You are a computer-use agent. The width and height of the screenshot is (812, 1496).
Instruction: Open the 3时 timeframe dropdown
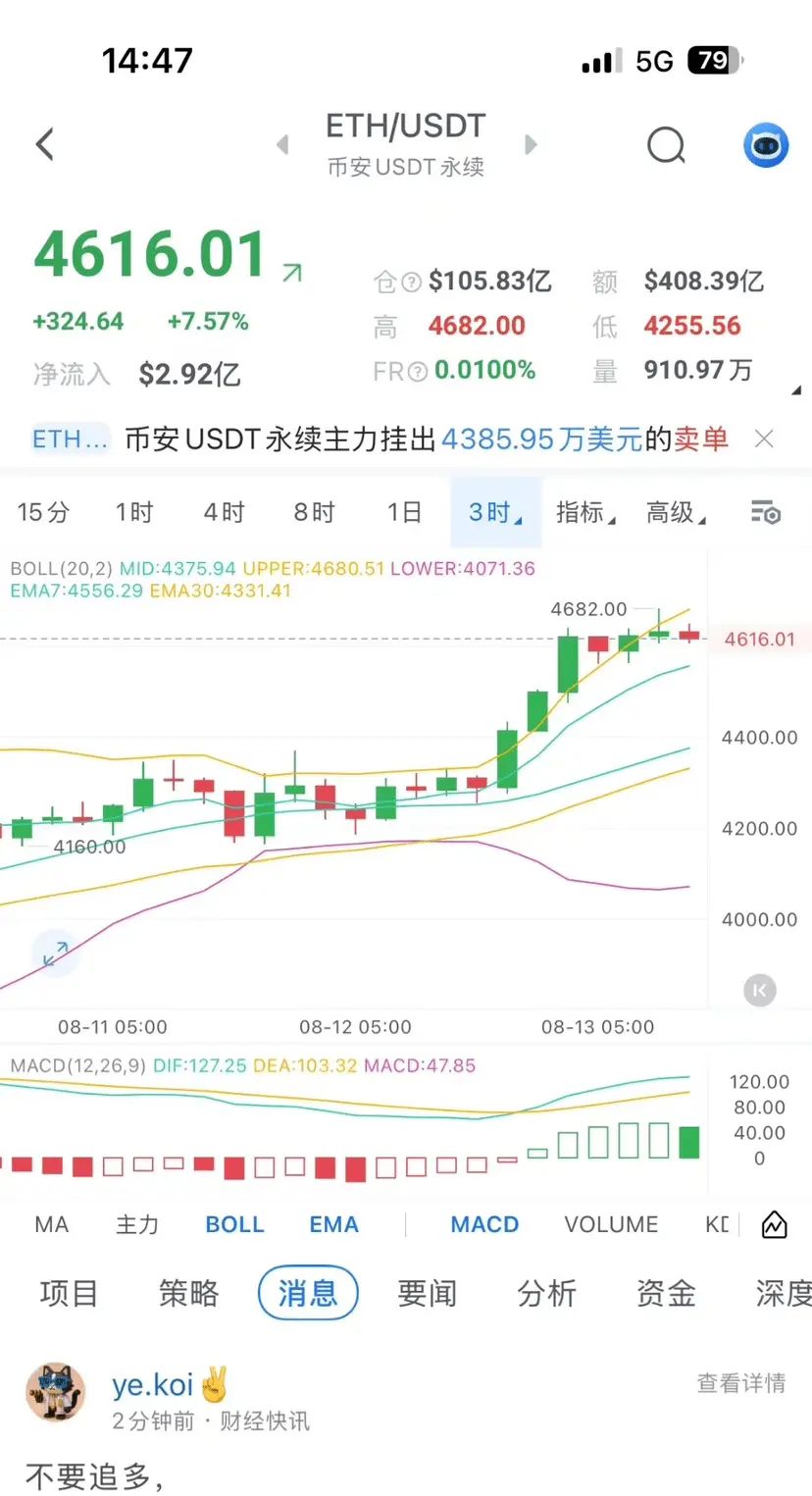496,512
